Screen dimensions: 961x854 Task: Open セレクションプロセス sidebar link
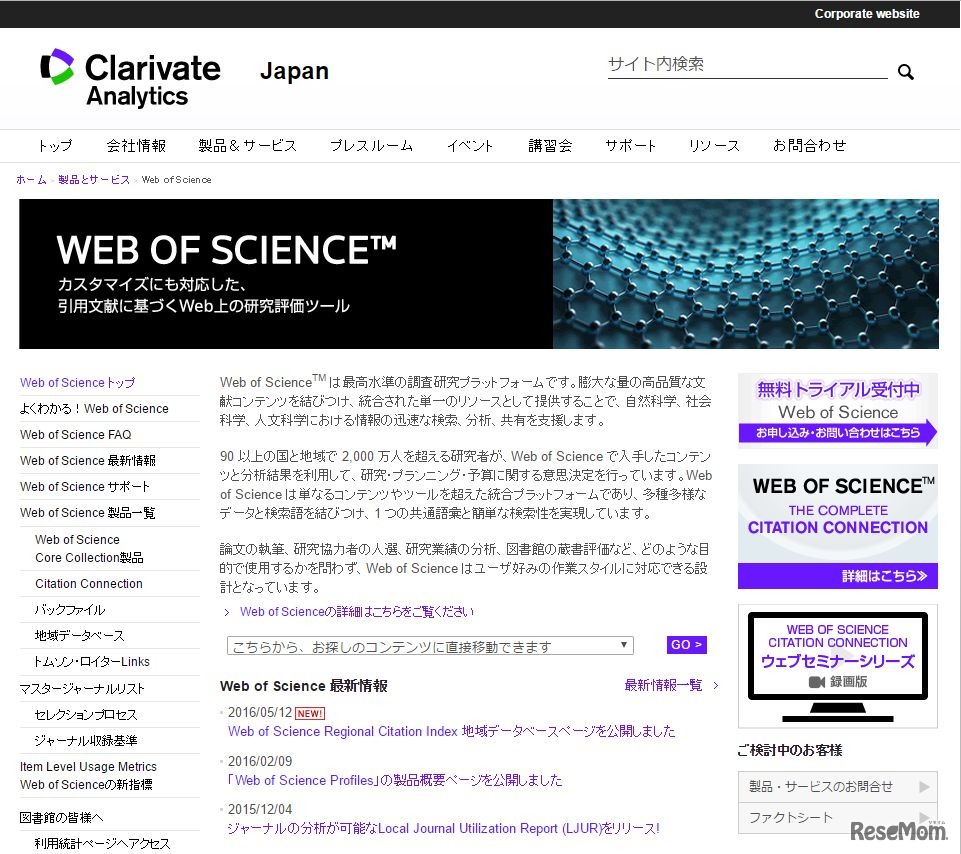[86, 715]
